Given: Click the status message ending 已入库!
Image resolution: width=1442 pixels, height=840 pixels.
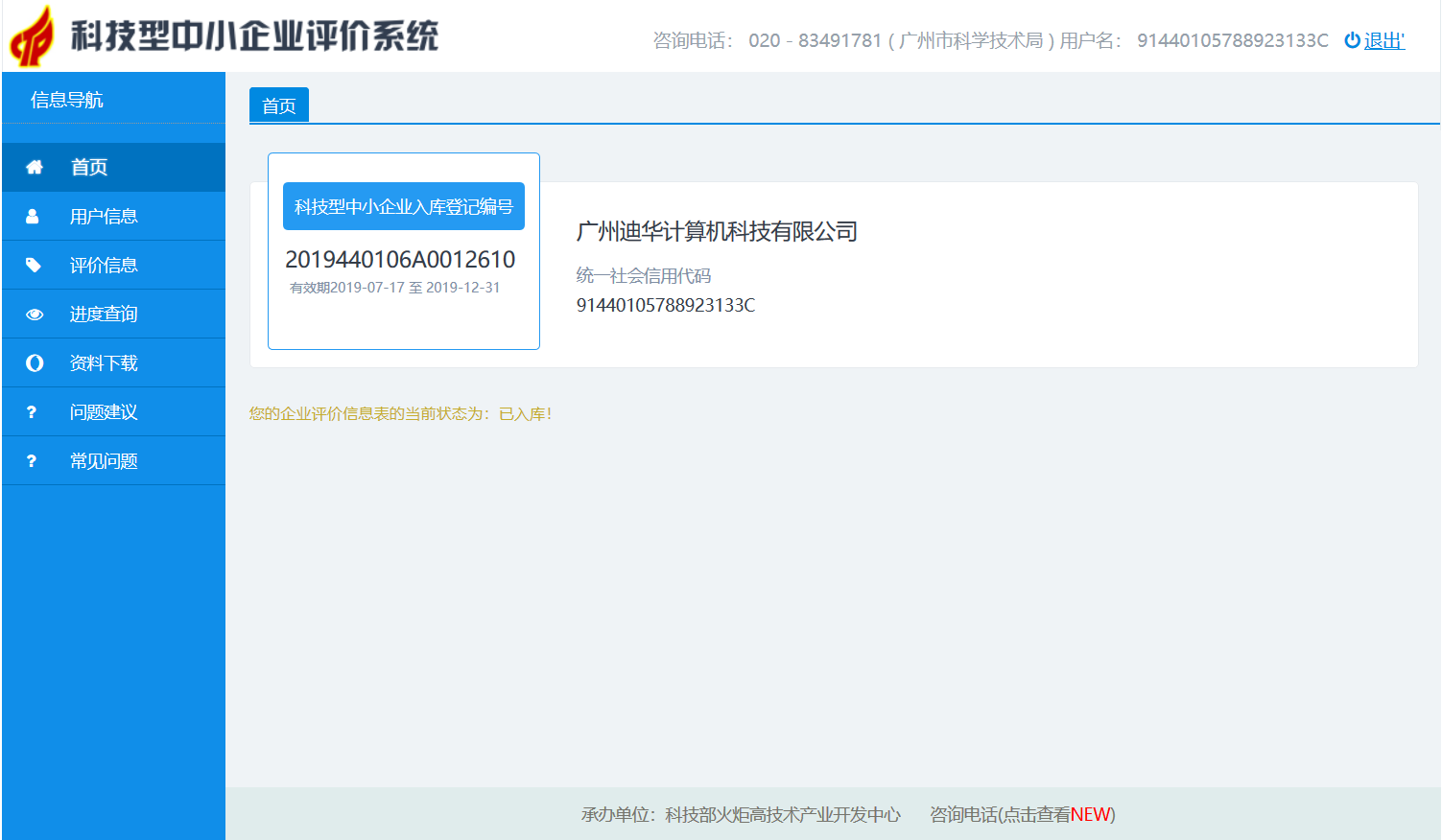Looking at the screenshot, I should click(x=401, y=414).
